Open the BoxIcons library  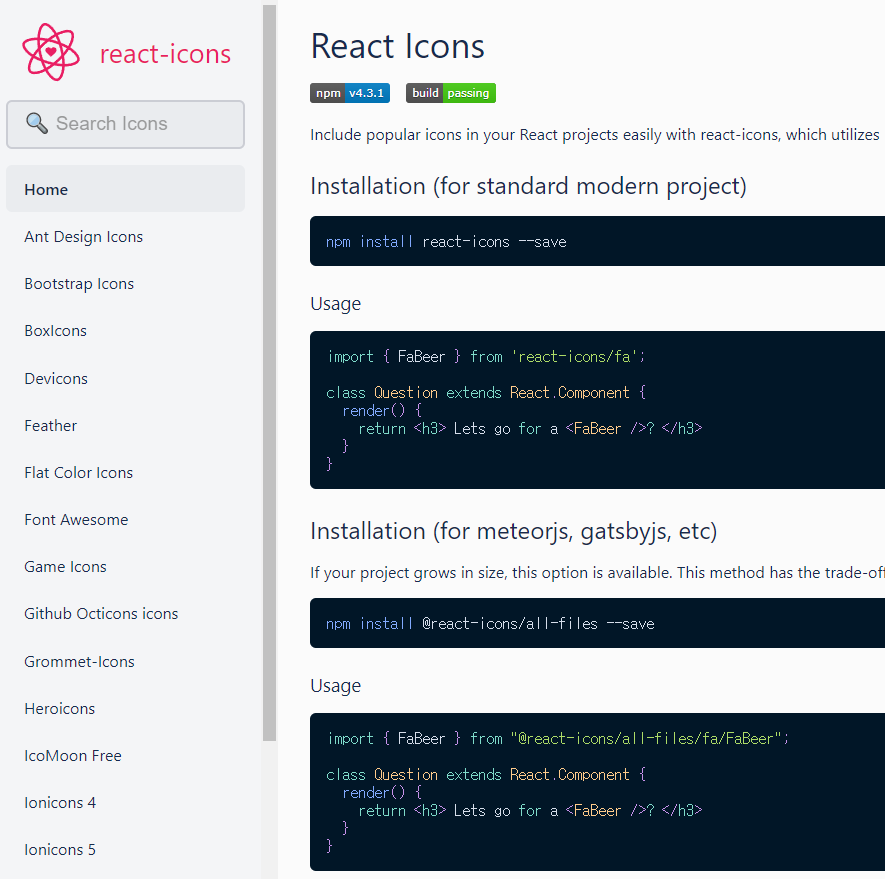point(55,330)
